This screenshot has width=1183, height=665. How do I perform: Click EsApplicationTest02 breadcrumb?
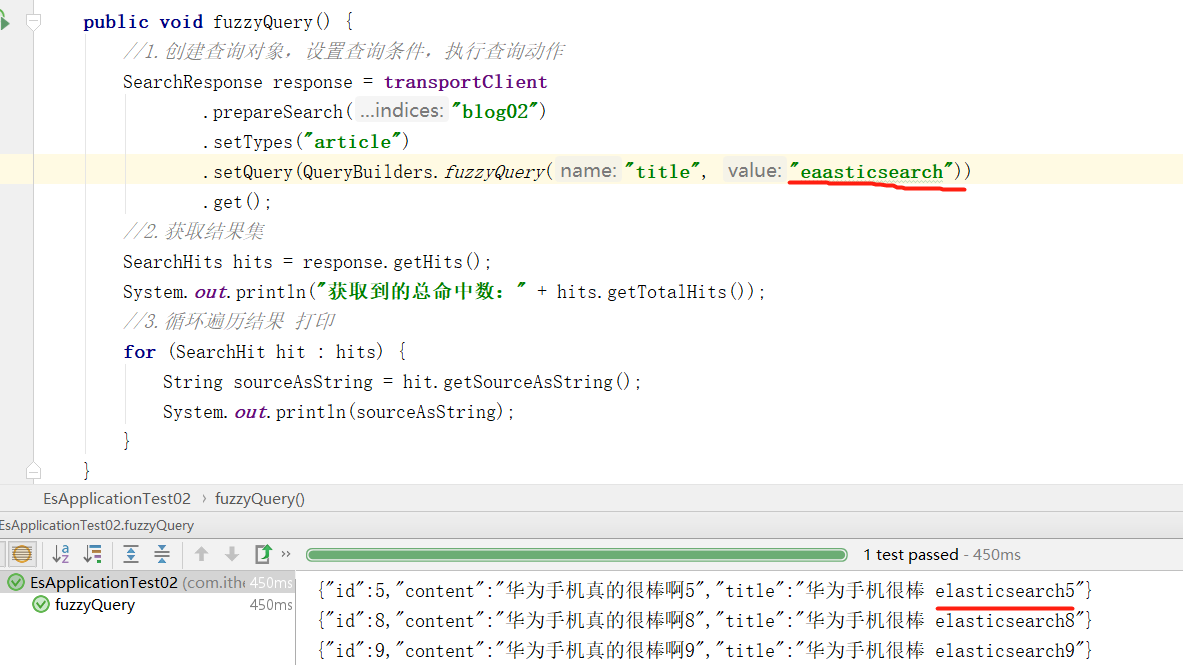(116, 498)
